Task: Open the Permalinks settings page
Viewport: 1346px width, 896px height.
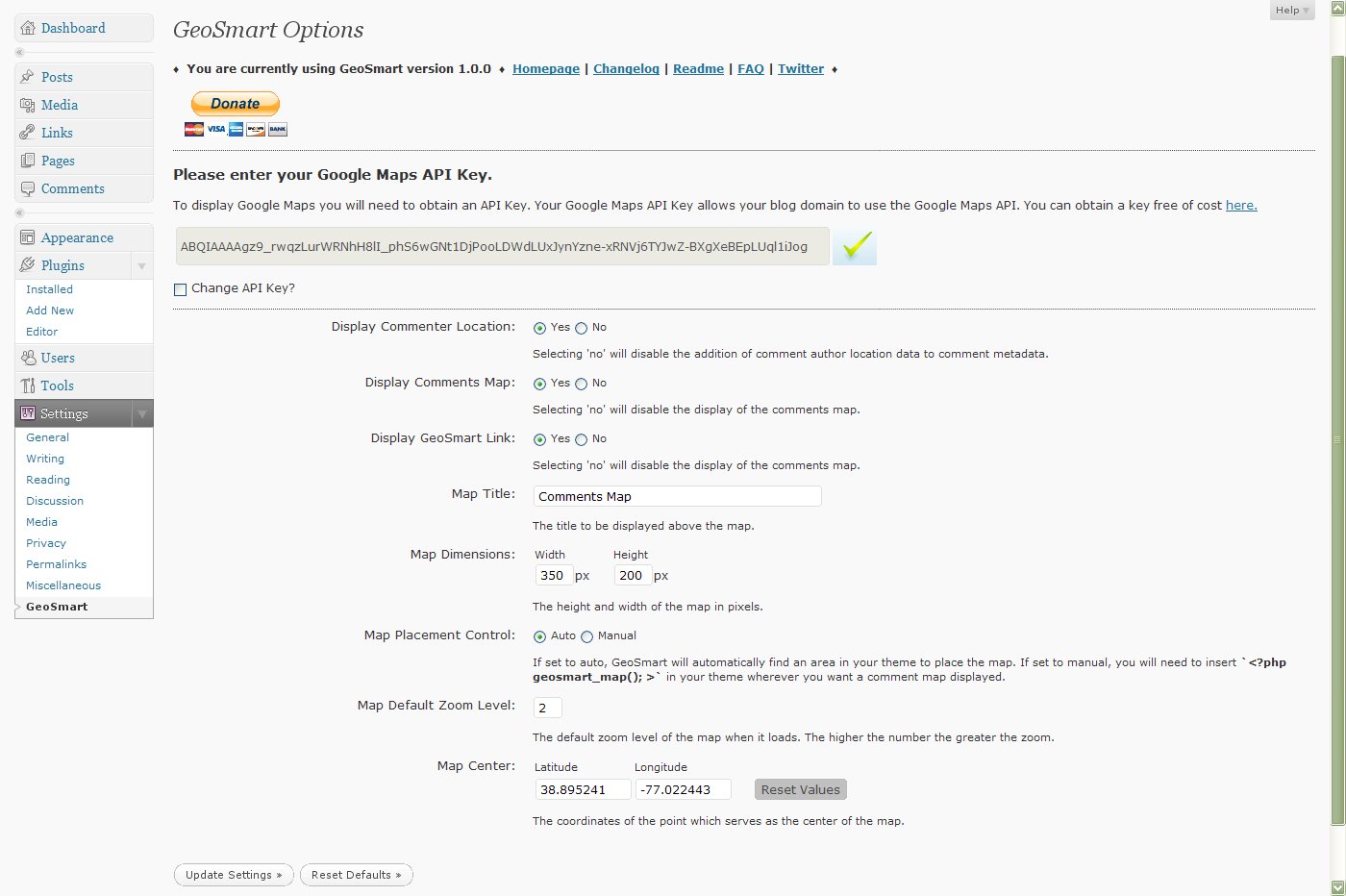Action: pyautogui.click(x=56, y=564)
